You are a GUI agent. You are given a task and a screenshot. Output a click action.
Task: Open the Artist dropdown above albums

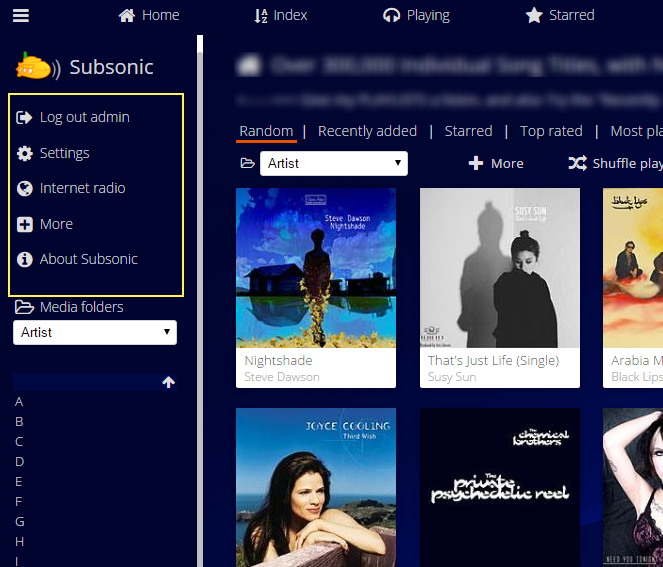coord(333,163)
